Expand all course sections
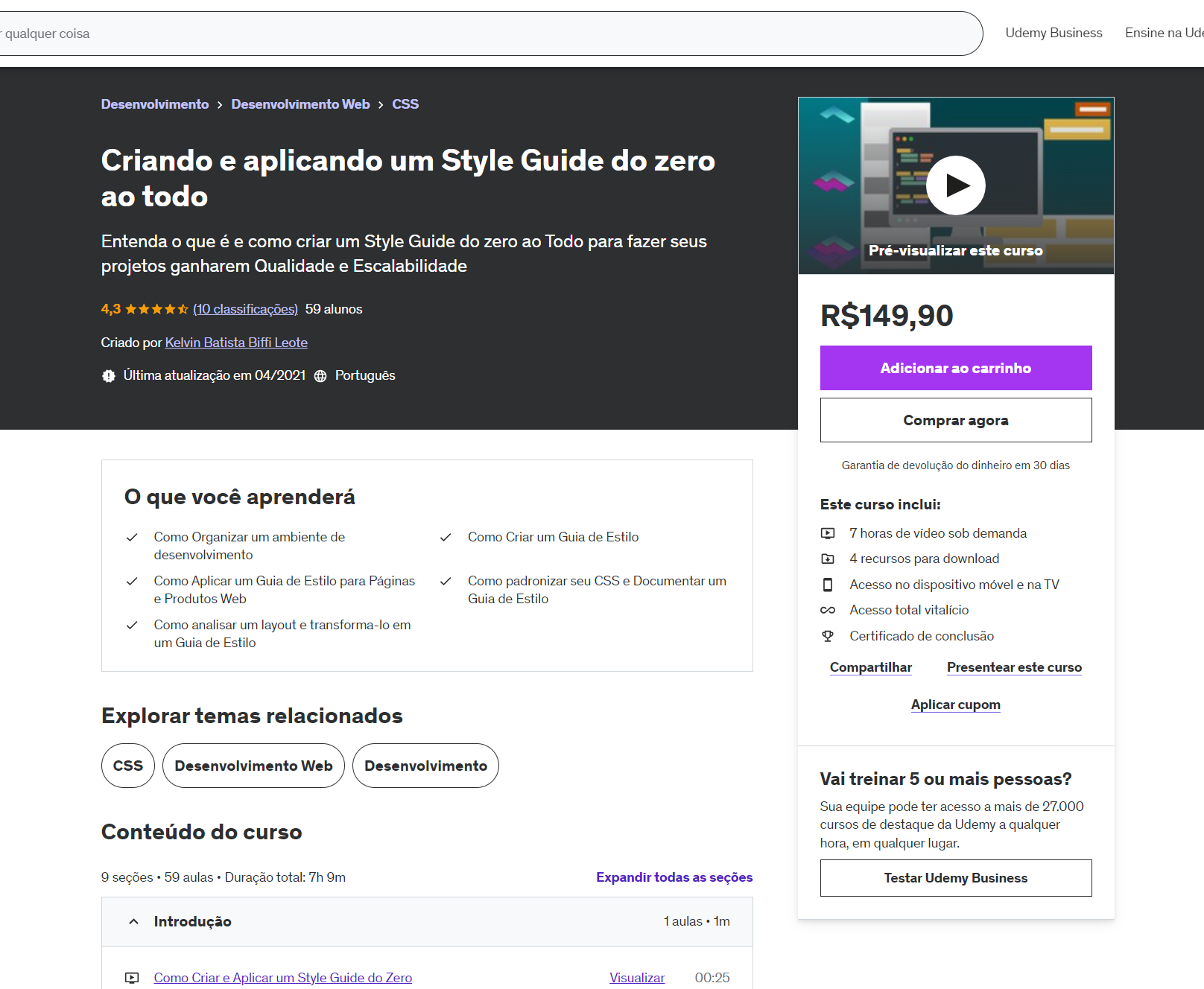The height and width of the screenshot is (989, 1204). (x=674, y=877)
